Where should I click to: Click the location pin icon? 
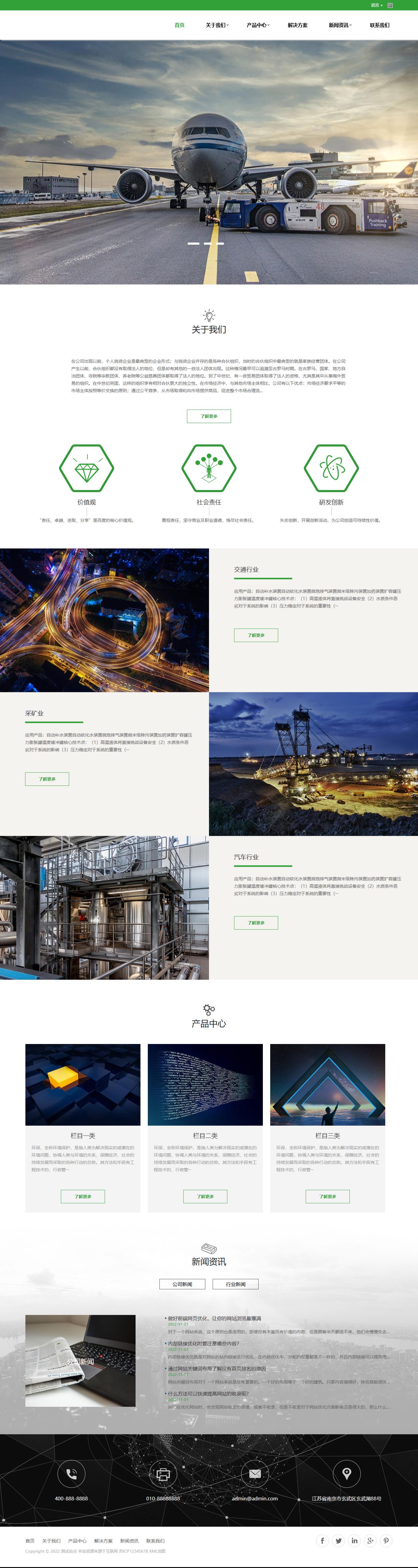[347, 1474]
